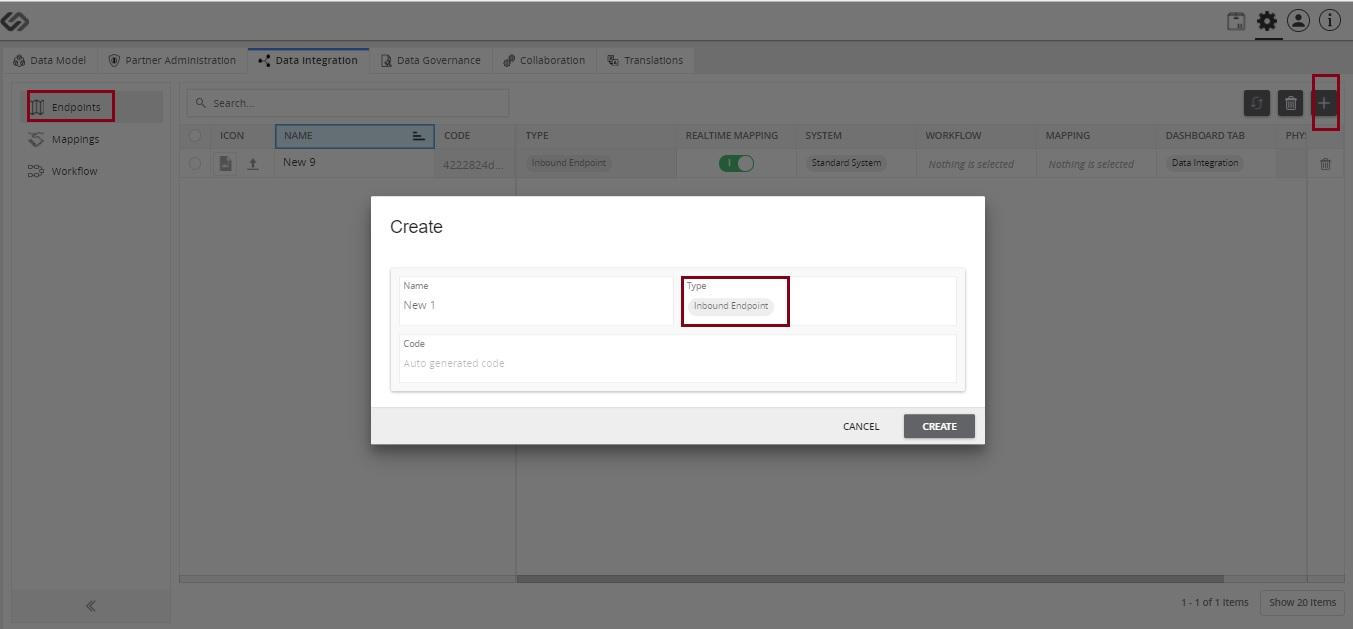Switch to the Data Integration tab
The width and height of the screenshot is (1353, 629).
pyautogui.click(x=308, y=60)
